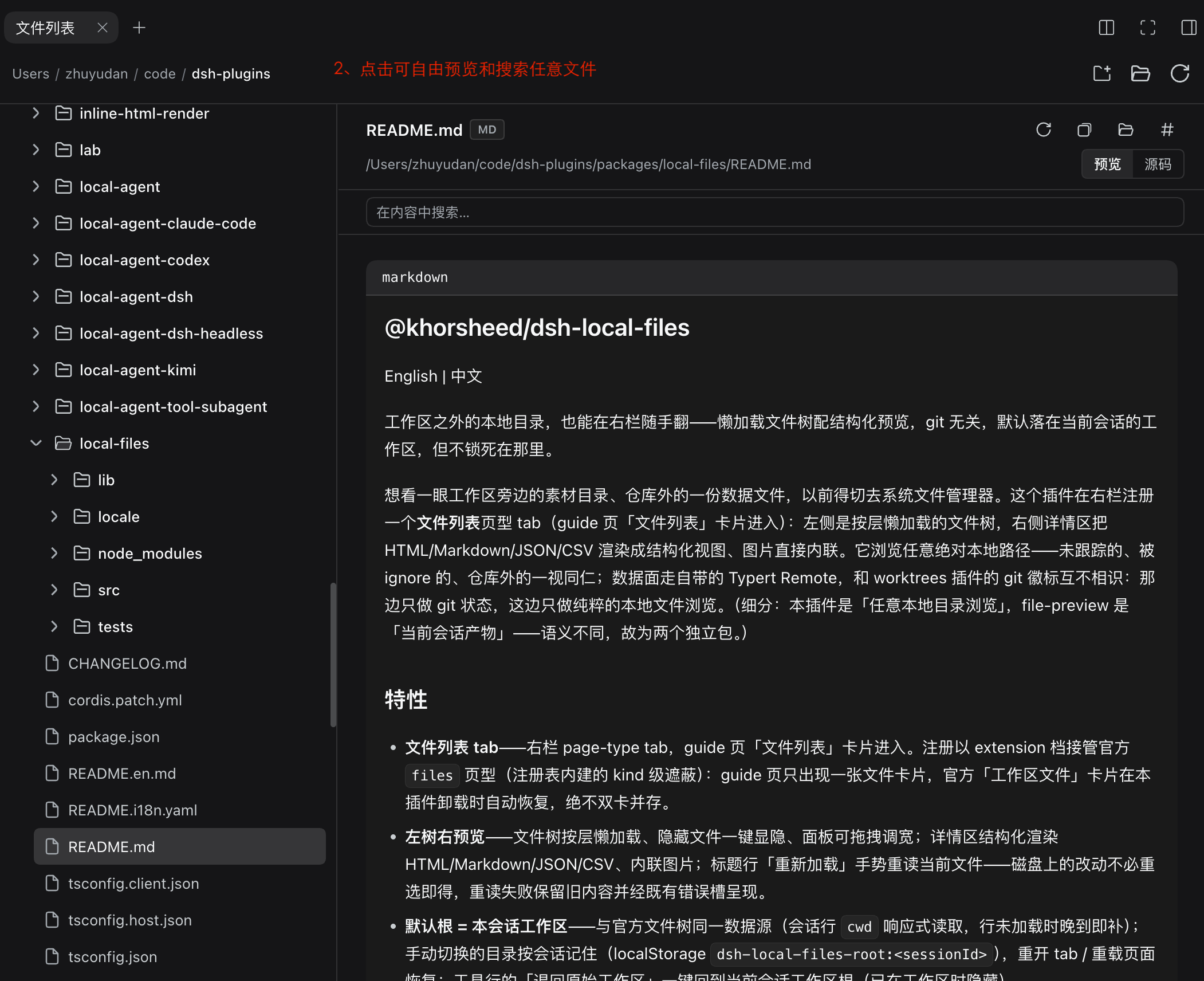Click the README.md file path text

point(588,164)
